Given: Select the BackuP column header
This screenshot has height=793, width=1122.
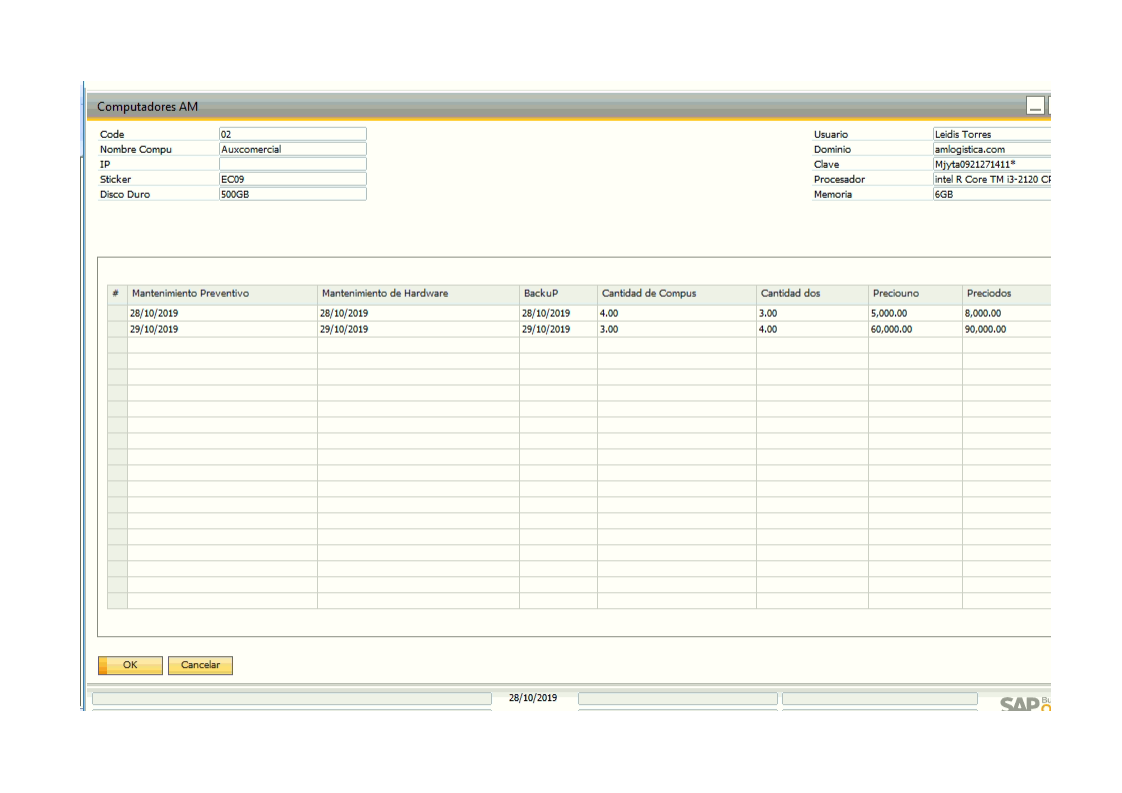Looking at the screenshot, I should pos(559,293).
